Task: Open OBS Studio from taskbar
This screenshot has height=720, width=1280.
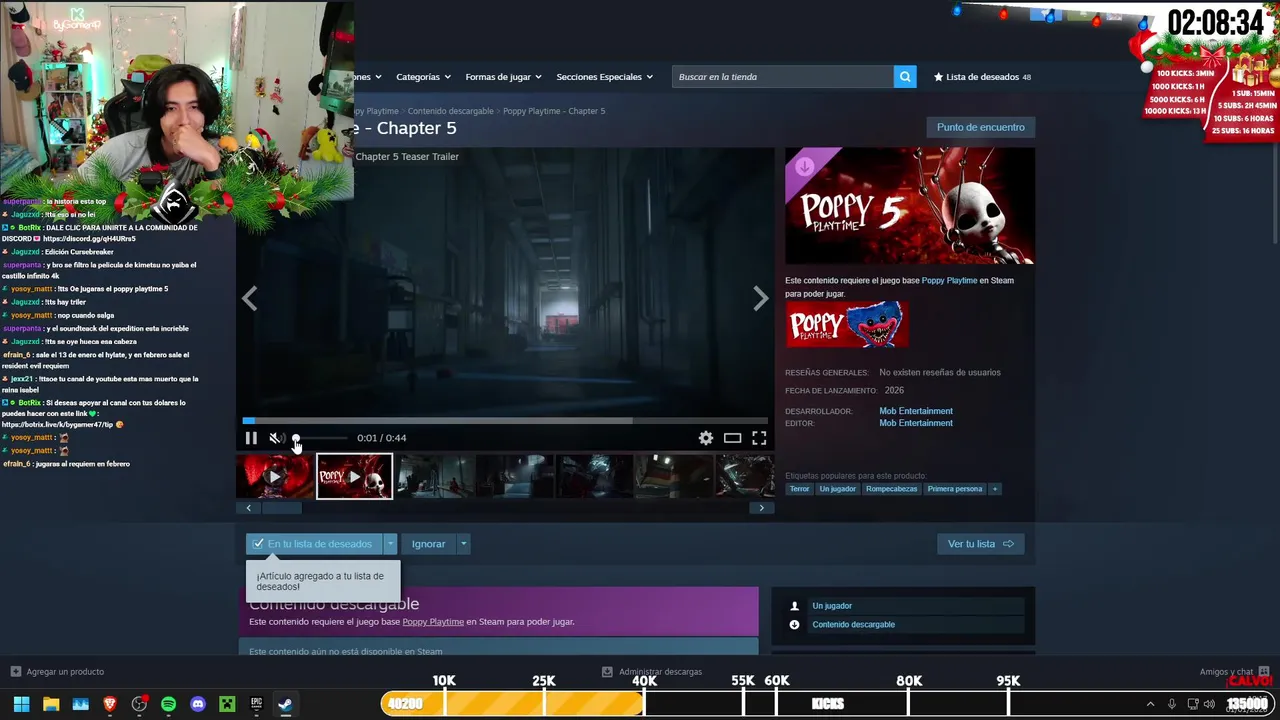Action: coord(139,704)
